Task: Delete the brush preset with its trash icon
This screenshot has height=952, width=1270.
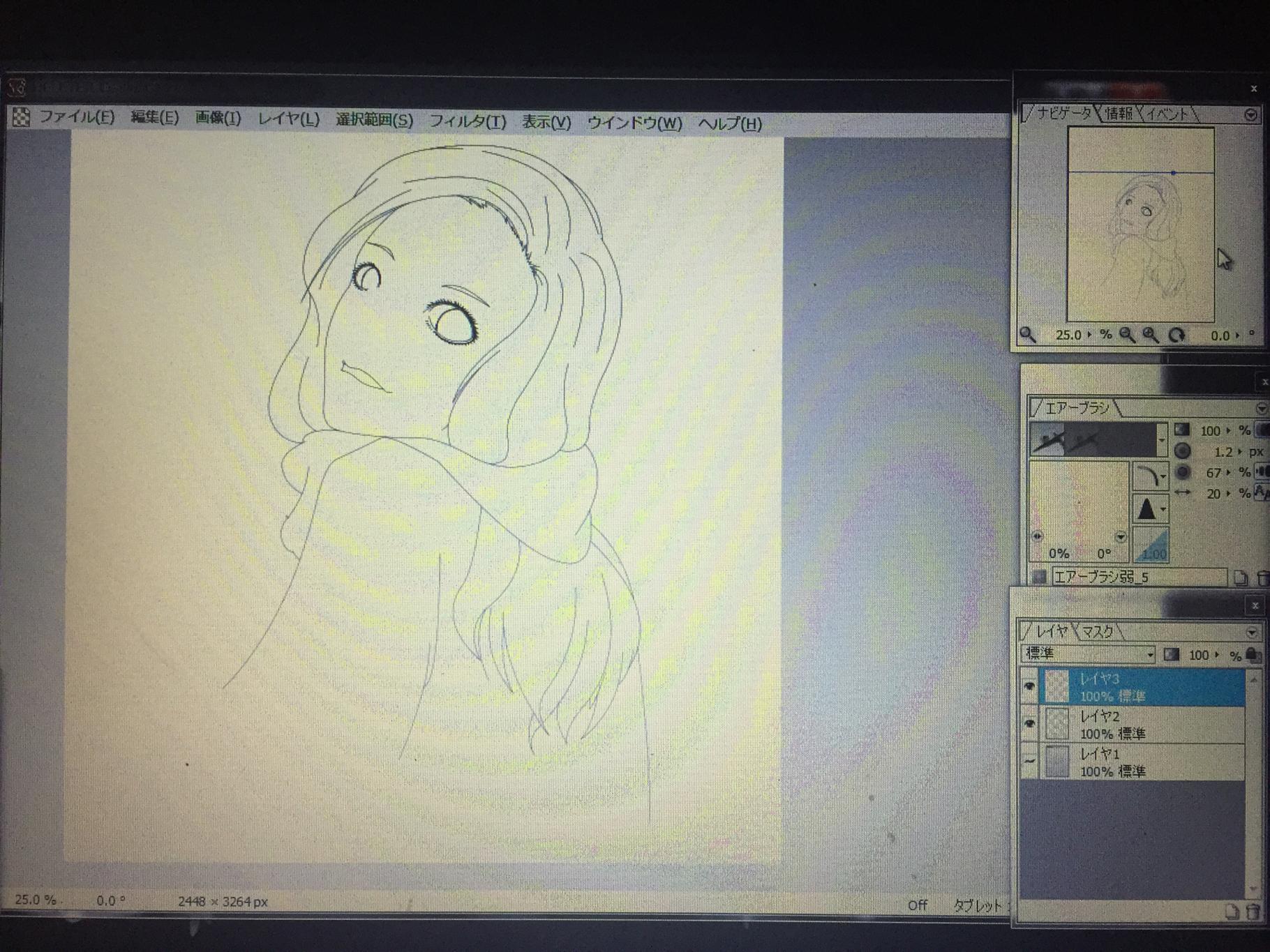Action: point(1262,577)
